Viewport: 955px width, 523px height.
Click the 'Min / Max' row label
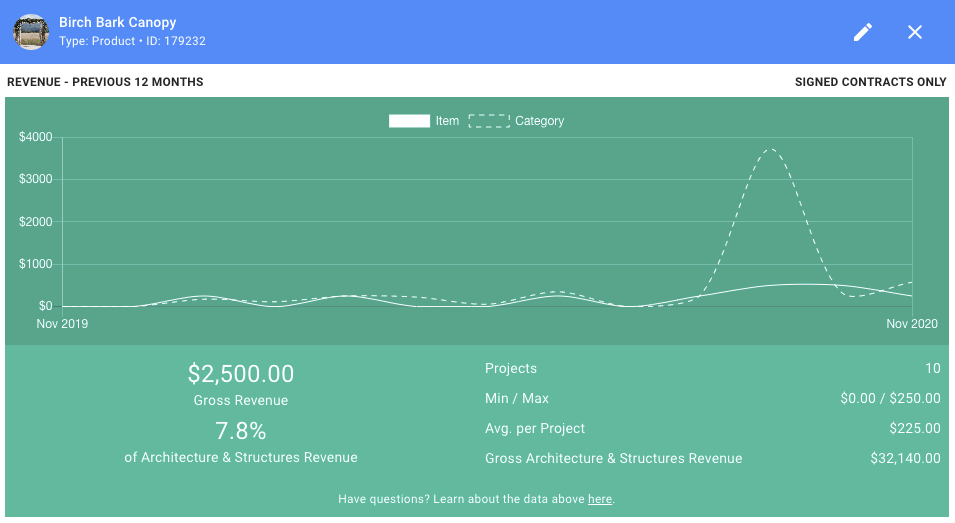(x=516, y=398)
